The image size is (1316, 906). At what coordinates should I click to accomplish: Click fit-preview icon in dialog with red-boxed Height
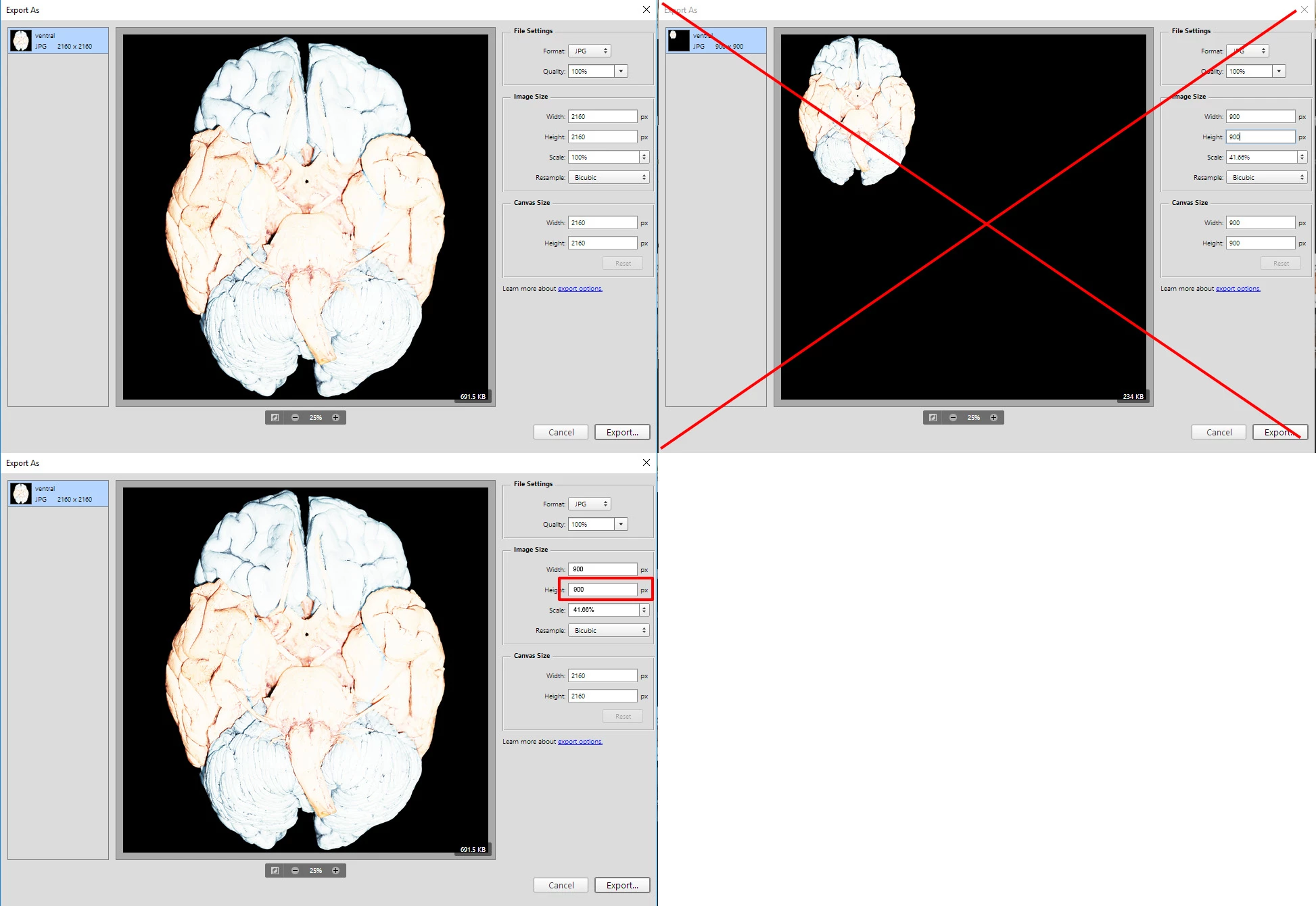click(x=275, y=871)
